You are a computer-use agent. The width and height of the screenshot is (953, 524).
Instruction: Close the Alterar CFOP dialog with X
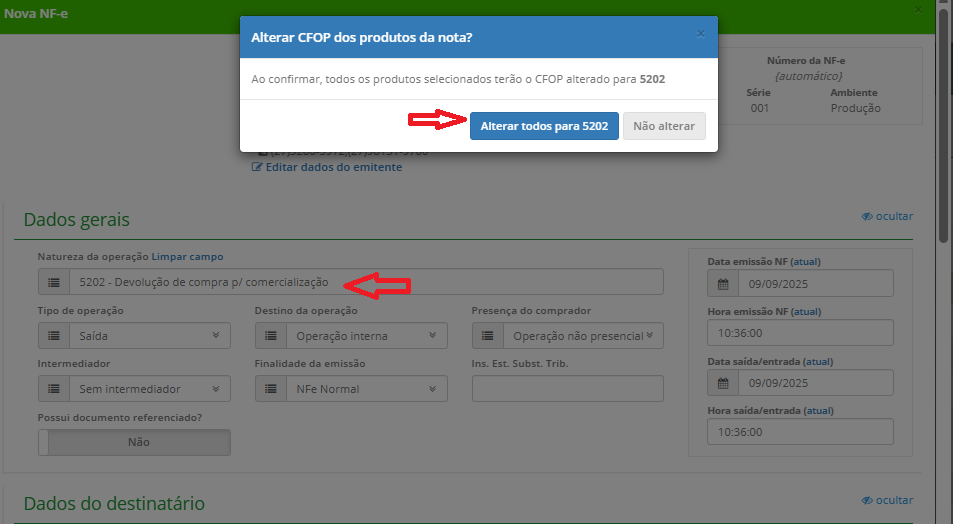[x=701, y=34]
